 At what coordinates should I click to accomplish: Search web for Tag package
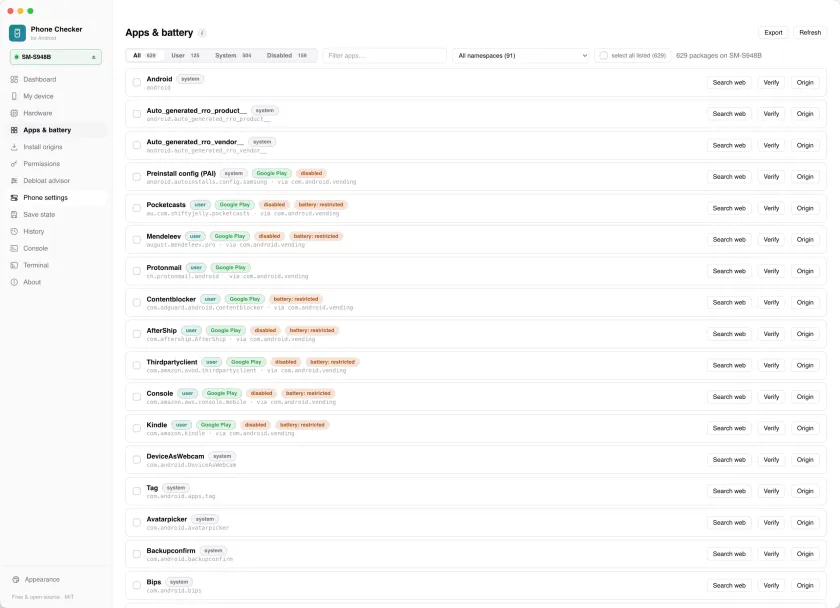pyautogui.click(x=729, y=491)
